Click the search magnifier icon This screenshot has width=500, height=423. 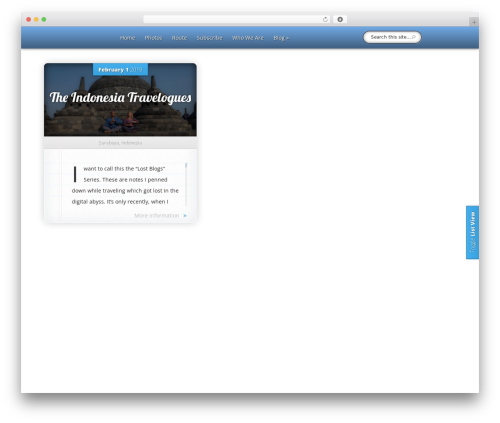click(414, 37)
